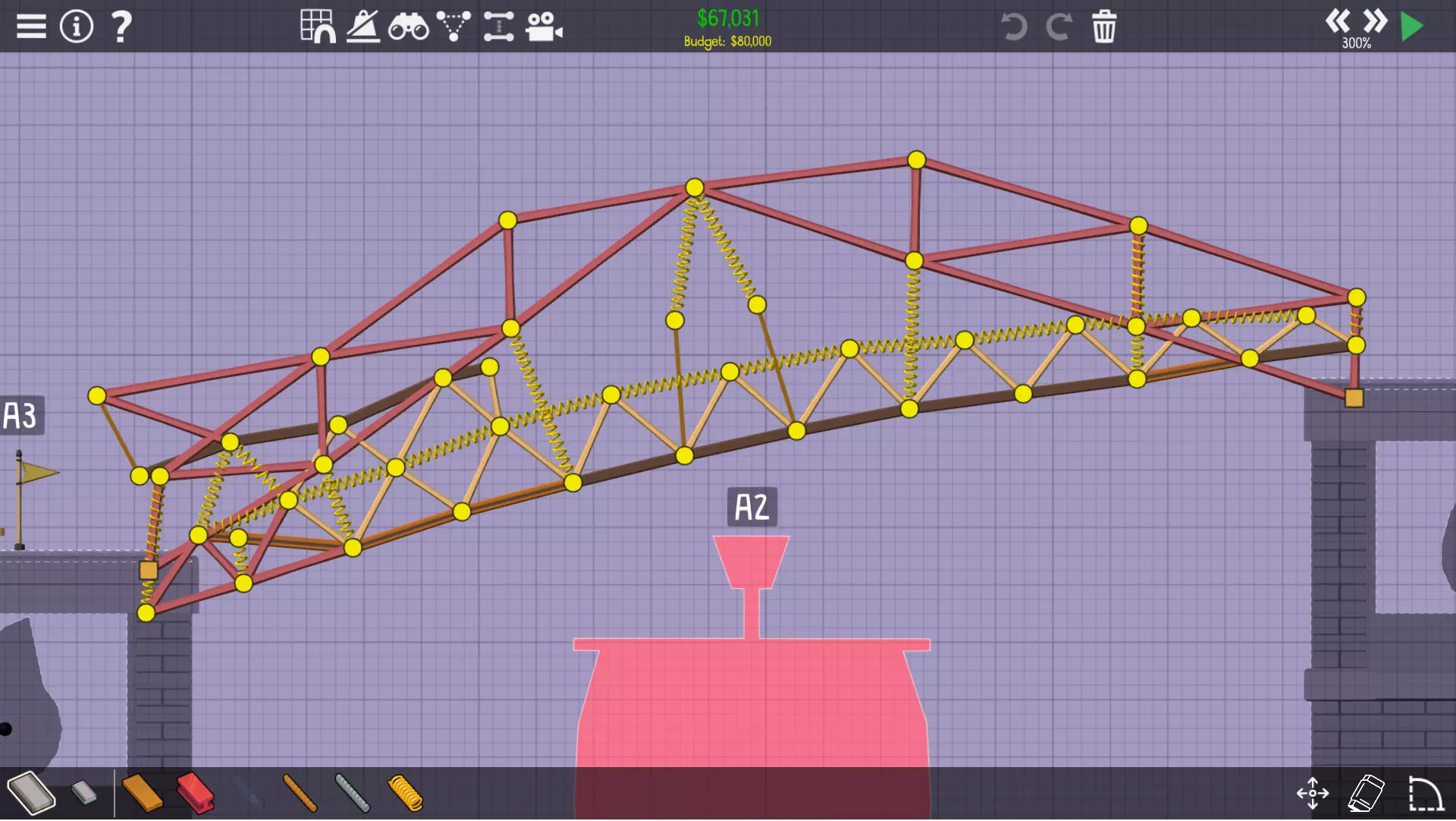Open the help question mark
The image size is (1456, 821).
121,27
